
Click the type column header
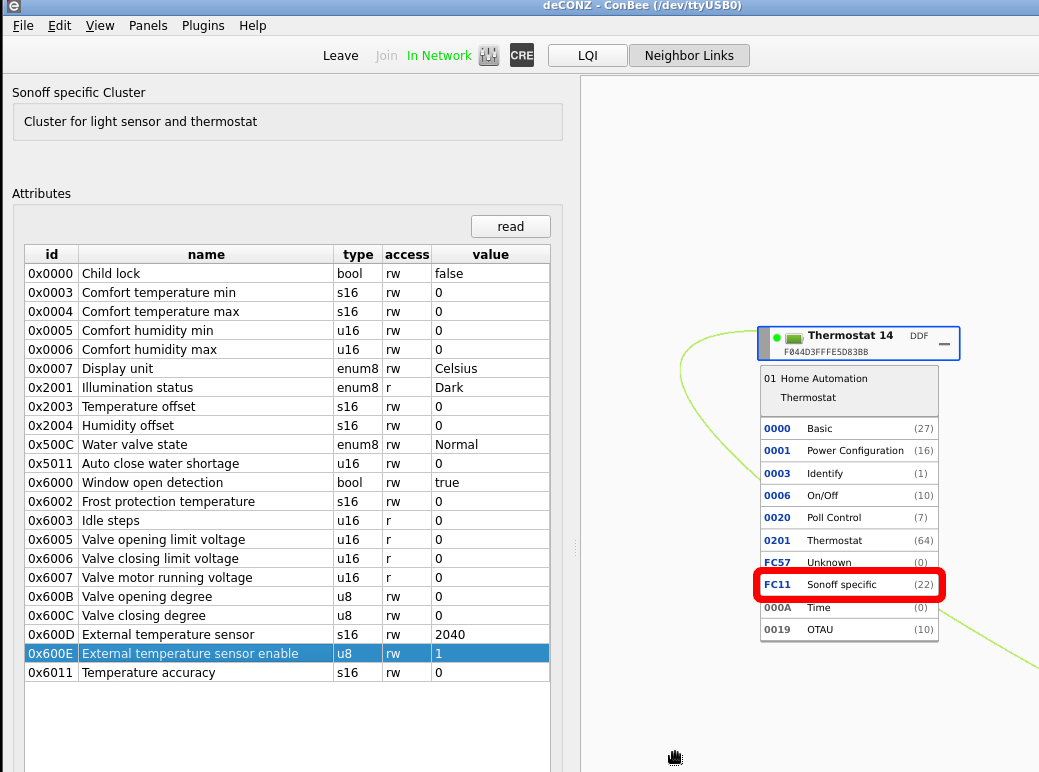[358, 254]
